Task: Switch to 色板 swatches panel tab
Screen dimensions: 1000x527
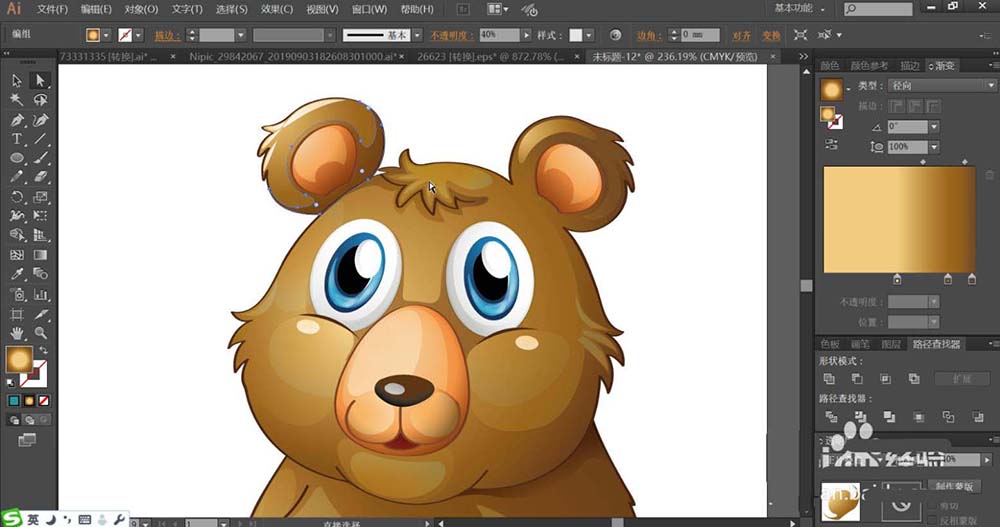Action: coord(830,344)
